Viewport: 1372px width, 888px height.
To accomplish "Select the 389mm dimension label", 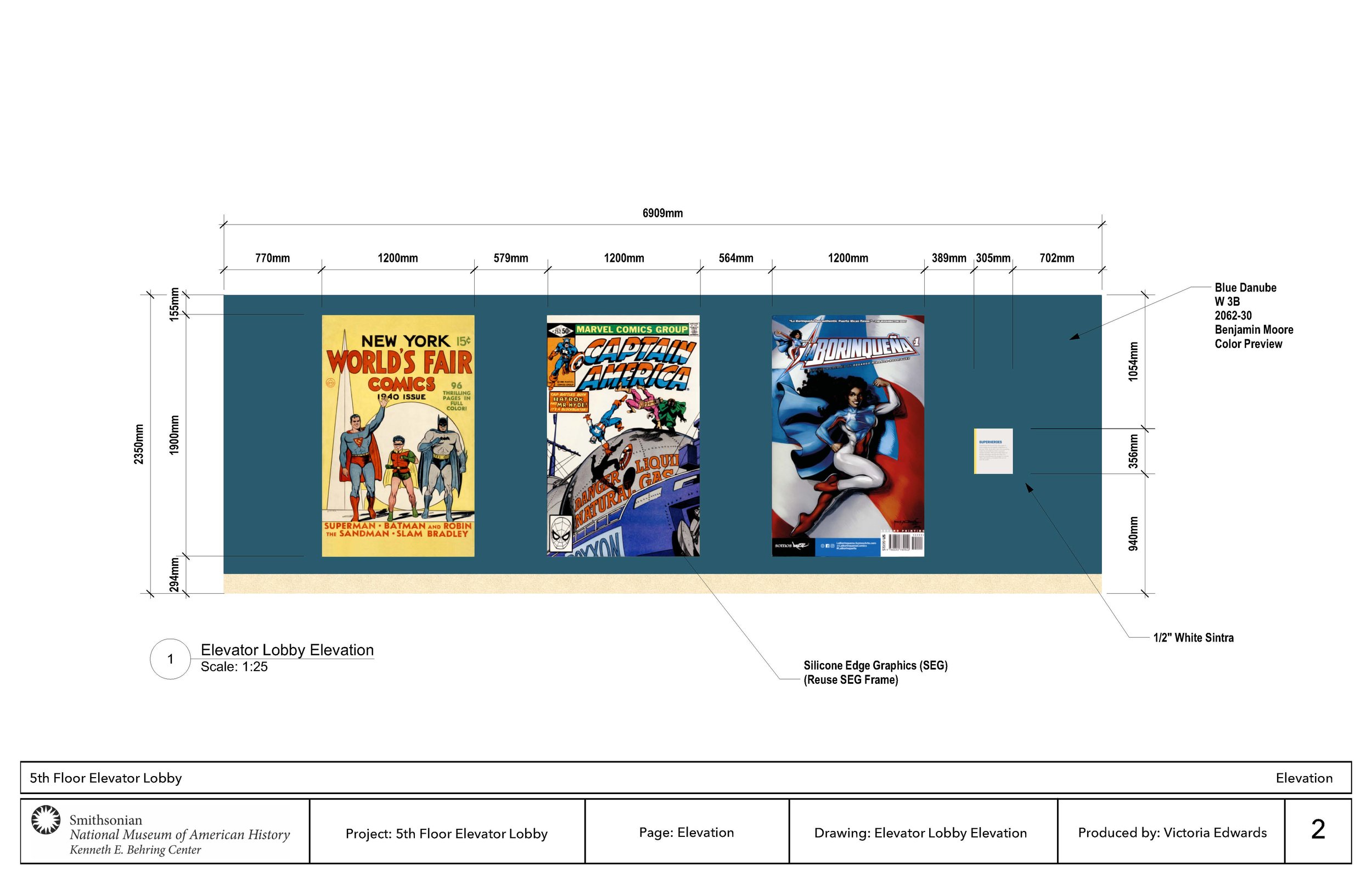I will 949,258.
